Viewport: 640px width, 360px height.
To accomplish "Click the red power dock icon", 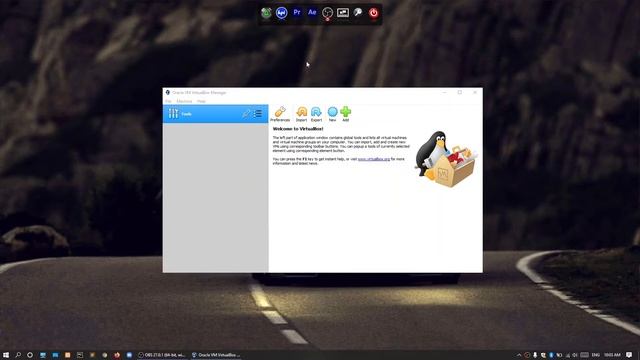I will point(373,13).
